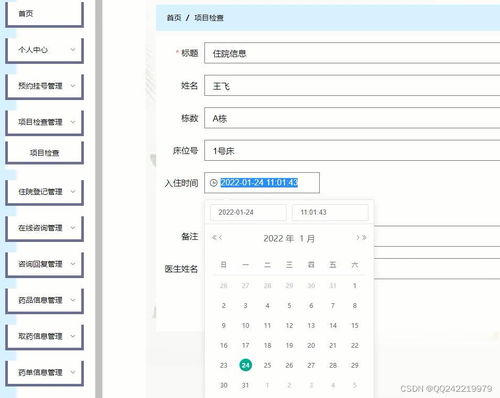Select January 27 in calendar
The height and width of the screenshot is (398, 500).
coord(311,365)
